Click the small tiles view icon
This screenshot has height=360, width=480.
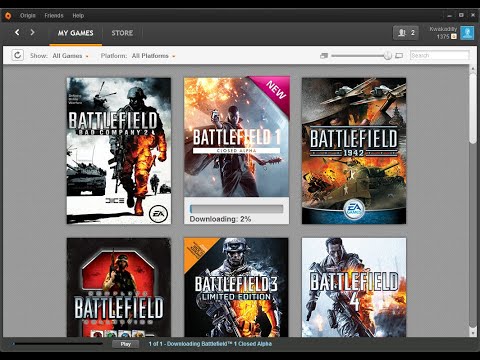pos(324,56)
